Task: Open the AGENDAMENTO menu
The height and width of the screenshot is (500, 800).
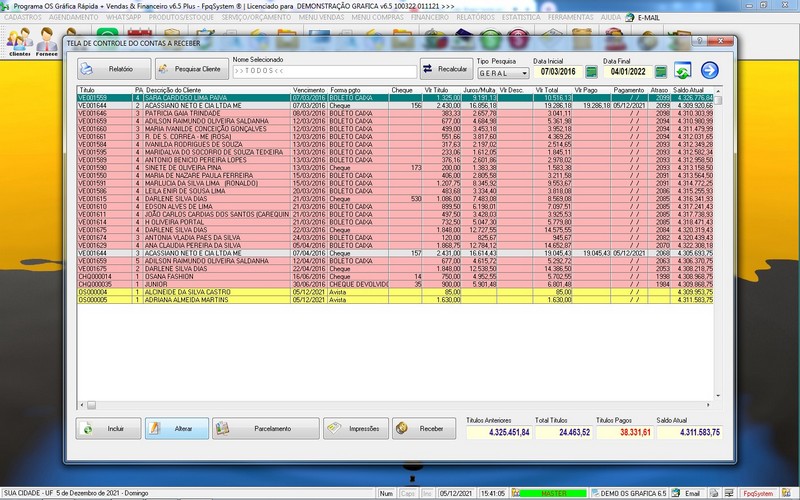Action: point(73,17)
